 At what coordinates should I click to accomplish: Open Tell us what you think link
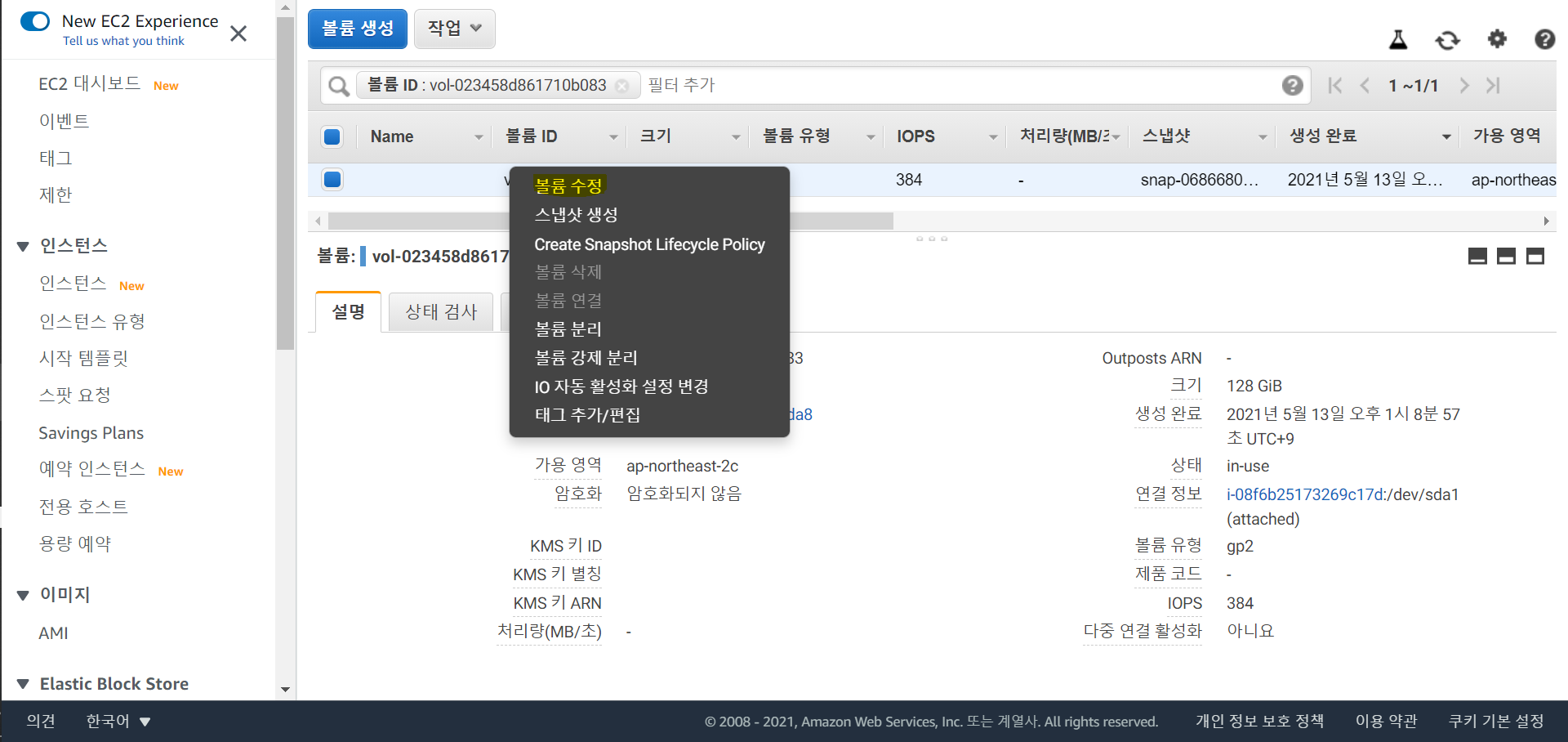click(123, 41)
